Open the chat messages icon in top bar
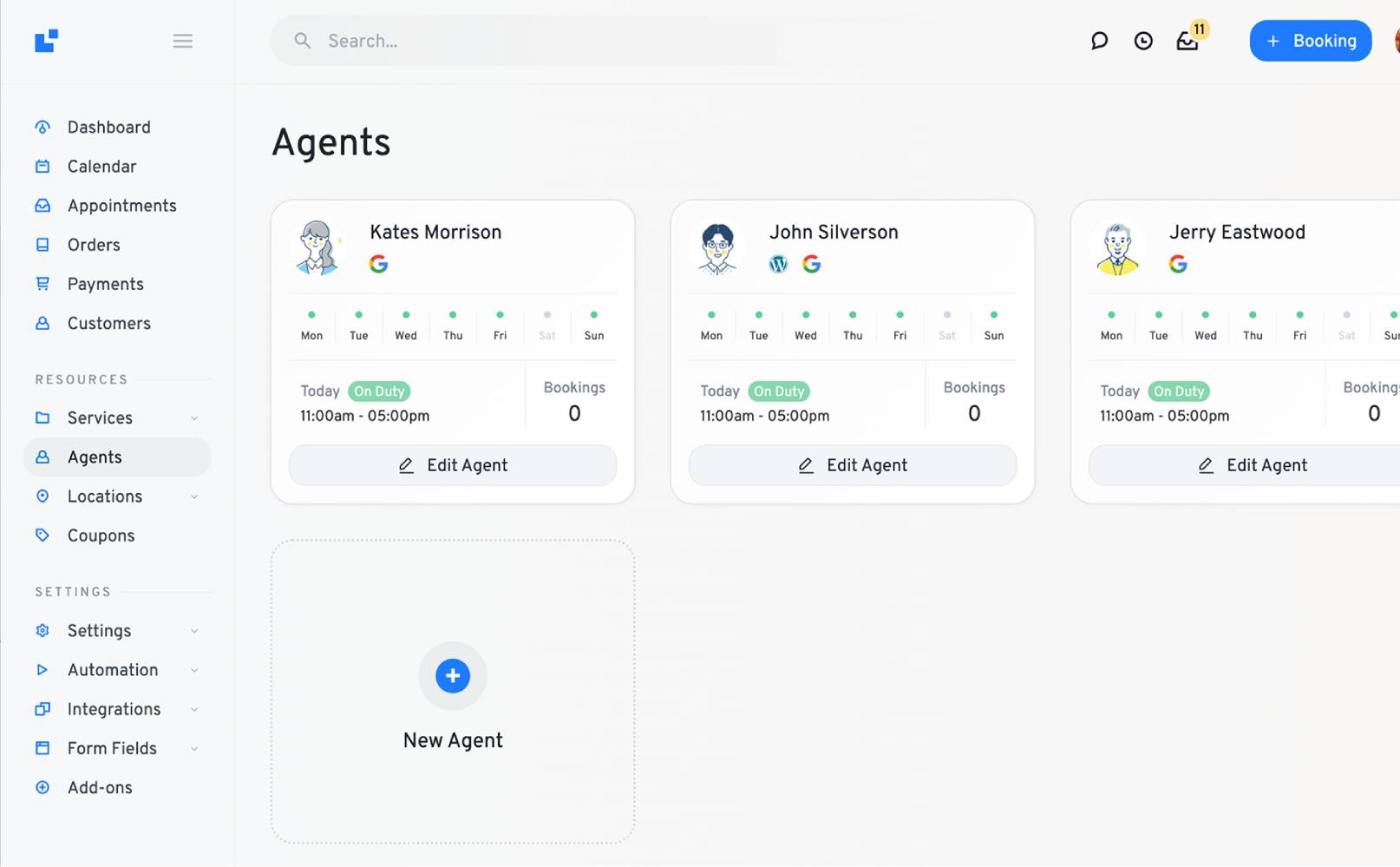1400x867 pixels. pos(1099,41)
